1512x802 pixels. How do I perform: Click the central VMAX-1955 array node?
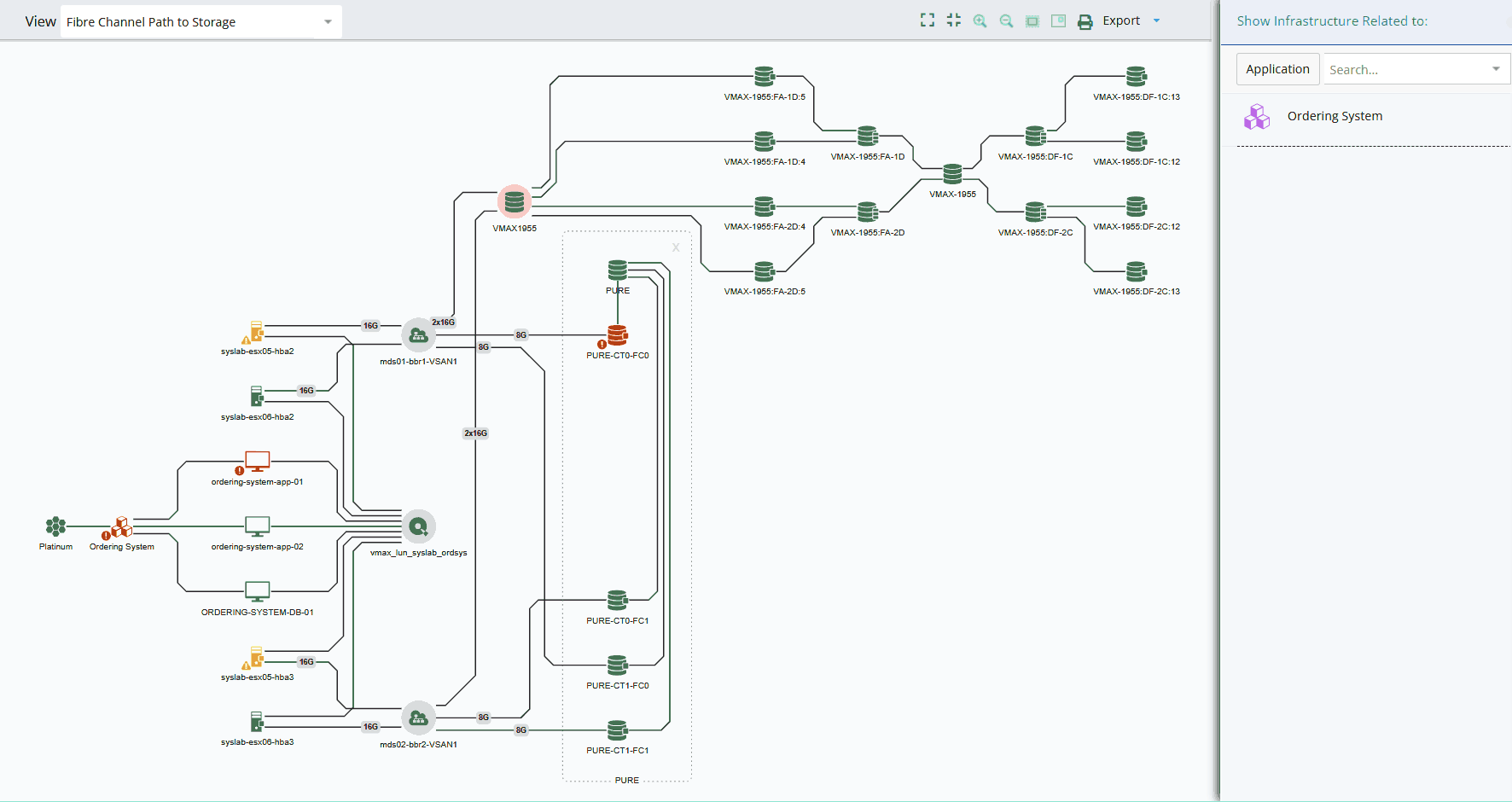pos(952,173)
